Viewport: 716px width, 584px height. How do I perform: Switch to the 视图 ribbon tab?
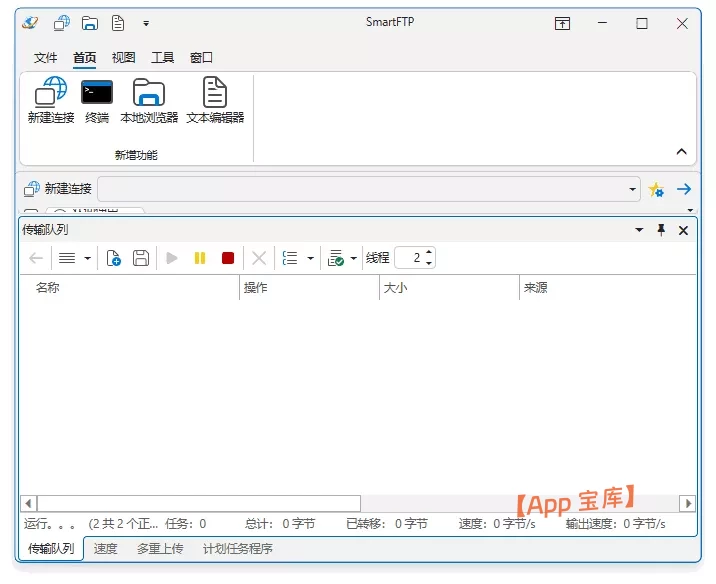click(x=124, y=58)
